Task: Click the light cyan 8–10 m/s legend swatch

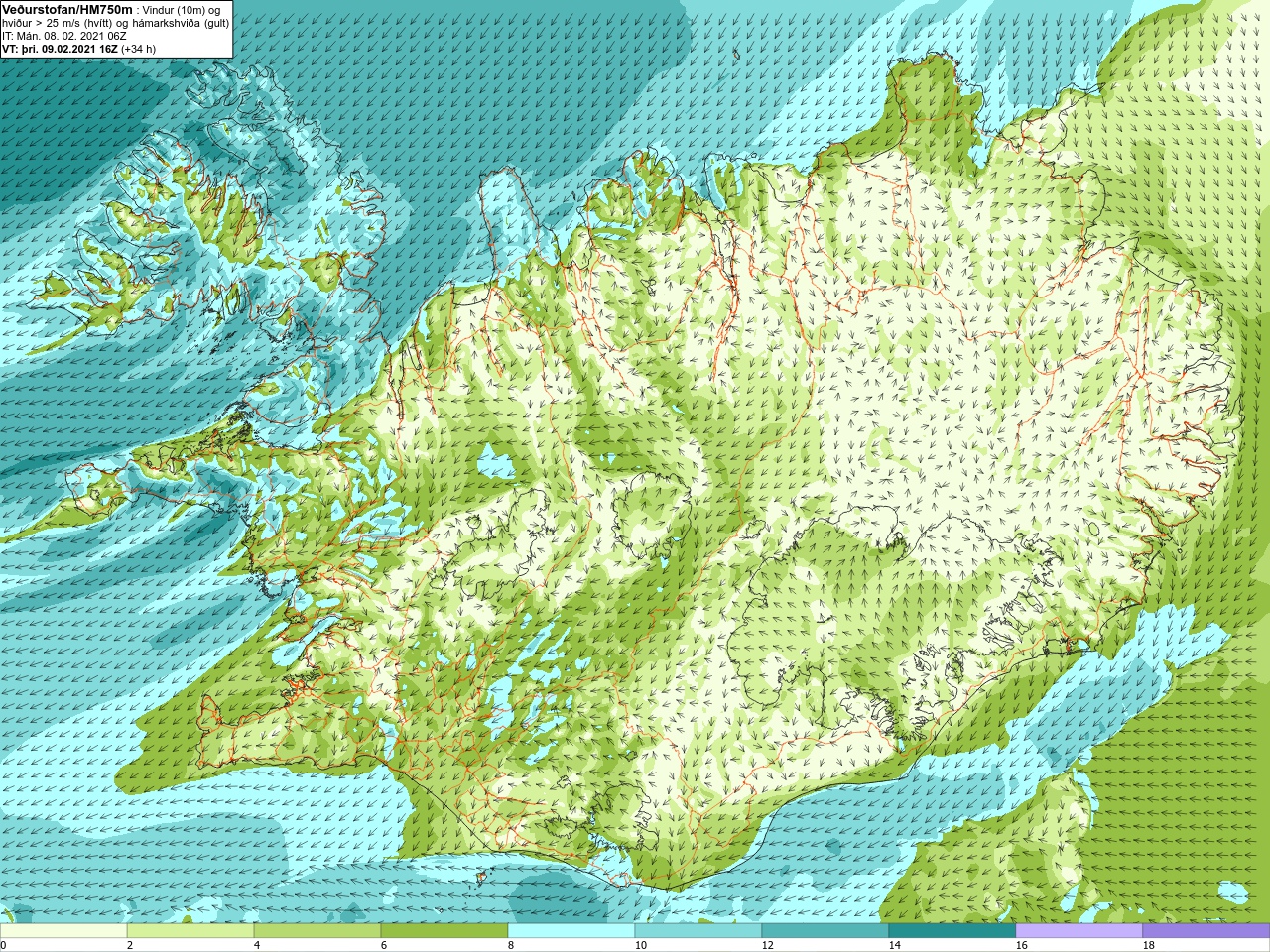Action: click(x=571, y=931)
